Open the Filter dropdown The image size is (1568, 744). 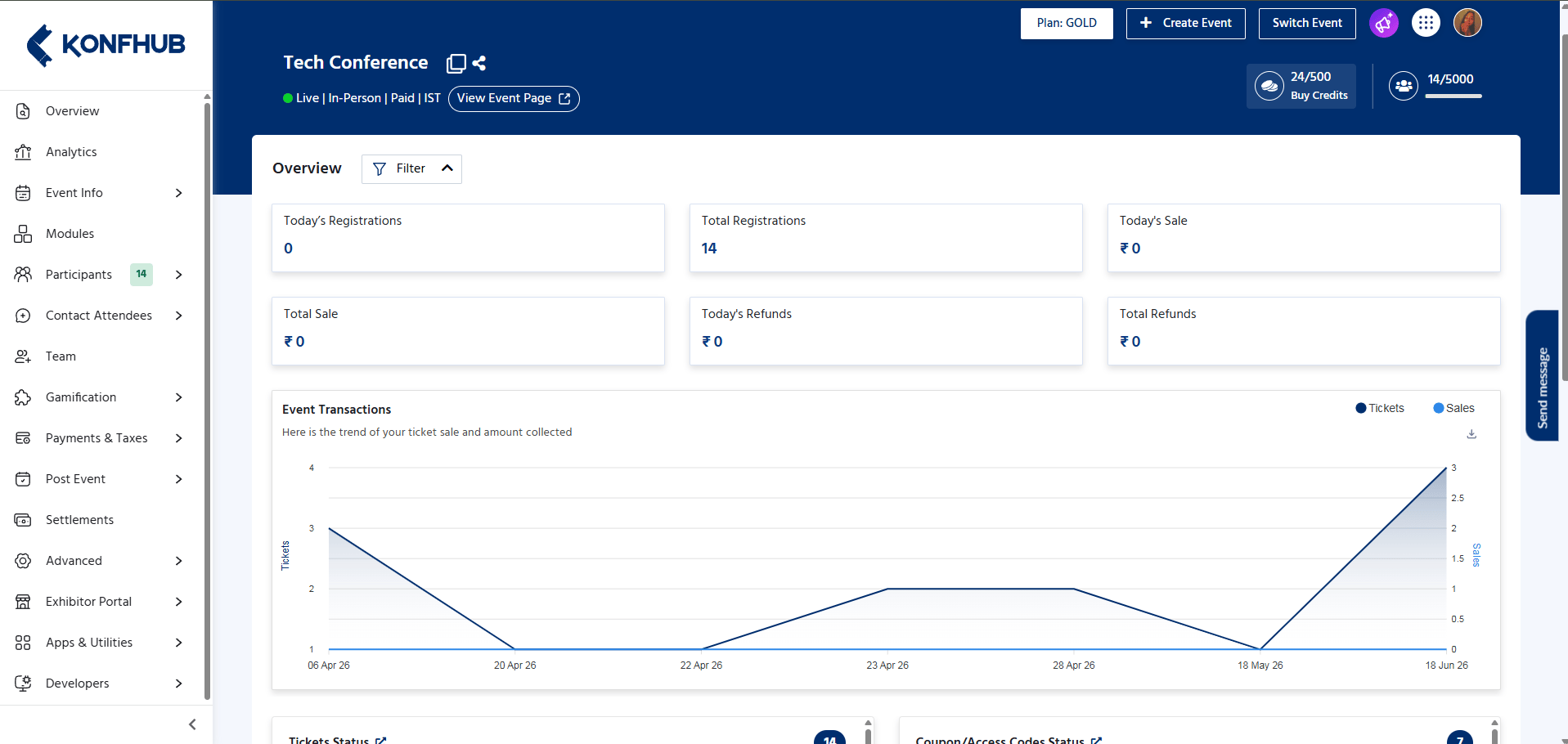point(411,168)
